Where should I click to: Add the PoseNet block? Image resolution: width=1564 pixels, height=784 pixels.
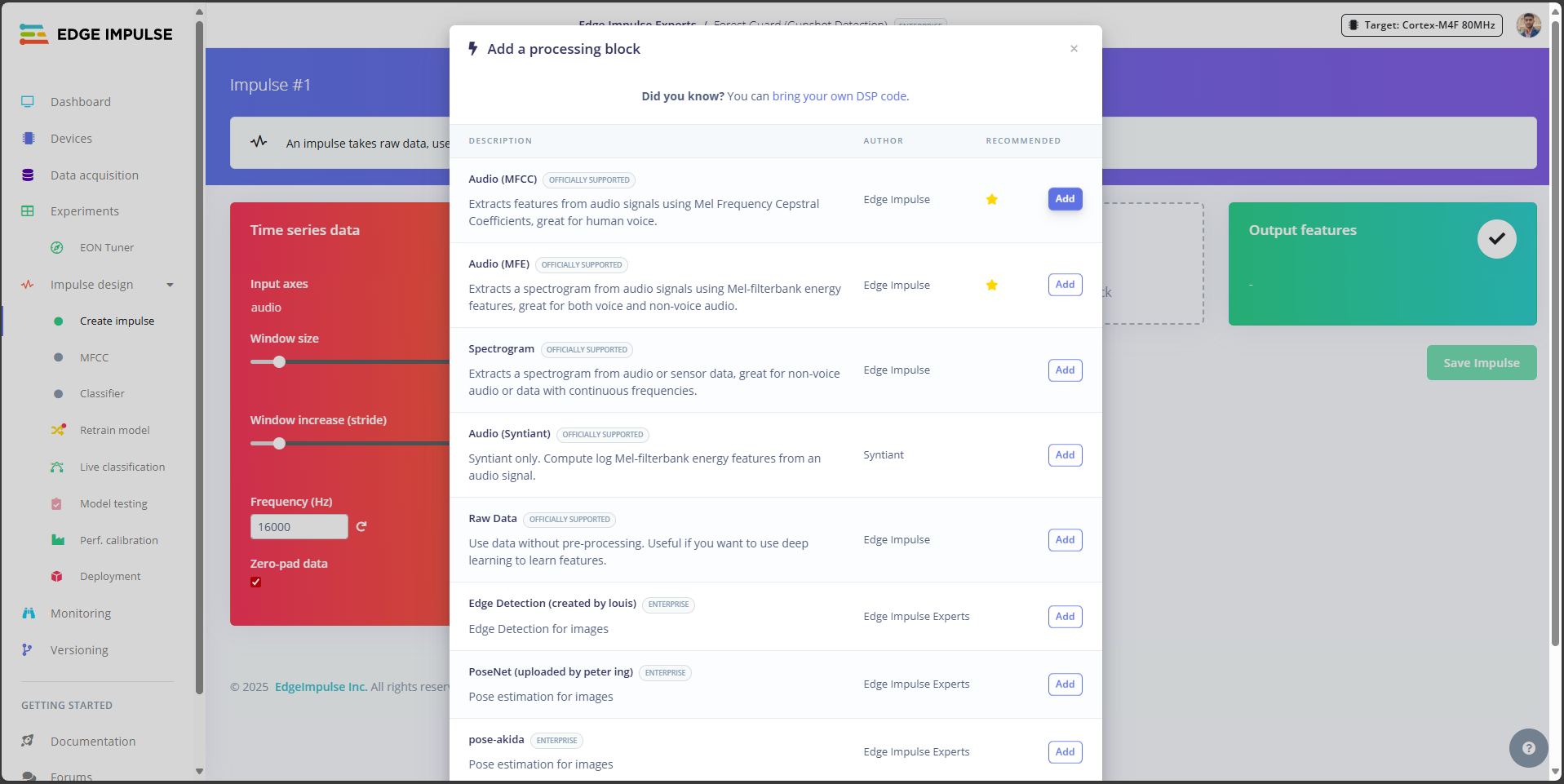click(x=1066, y=684)
